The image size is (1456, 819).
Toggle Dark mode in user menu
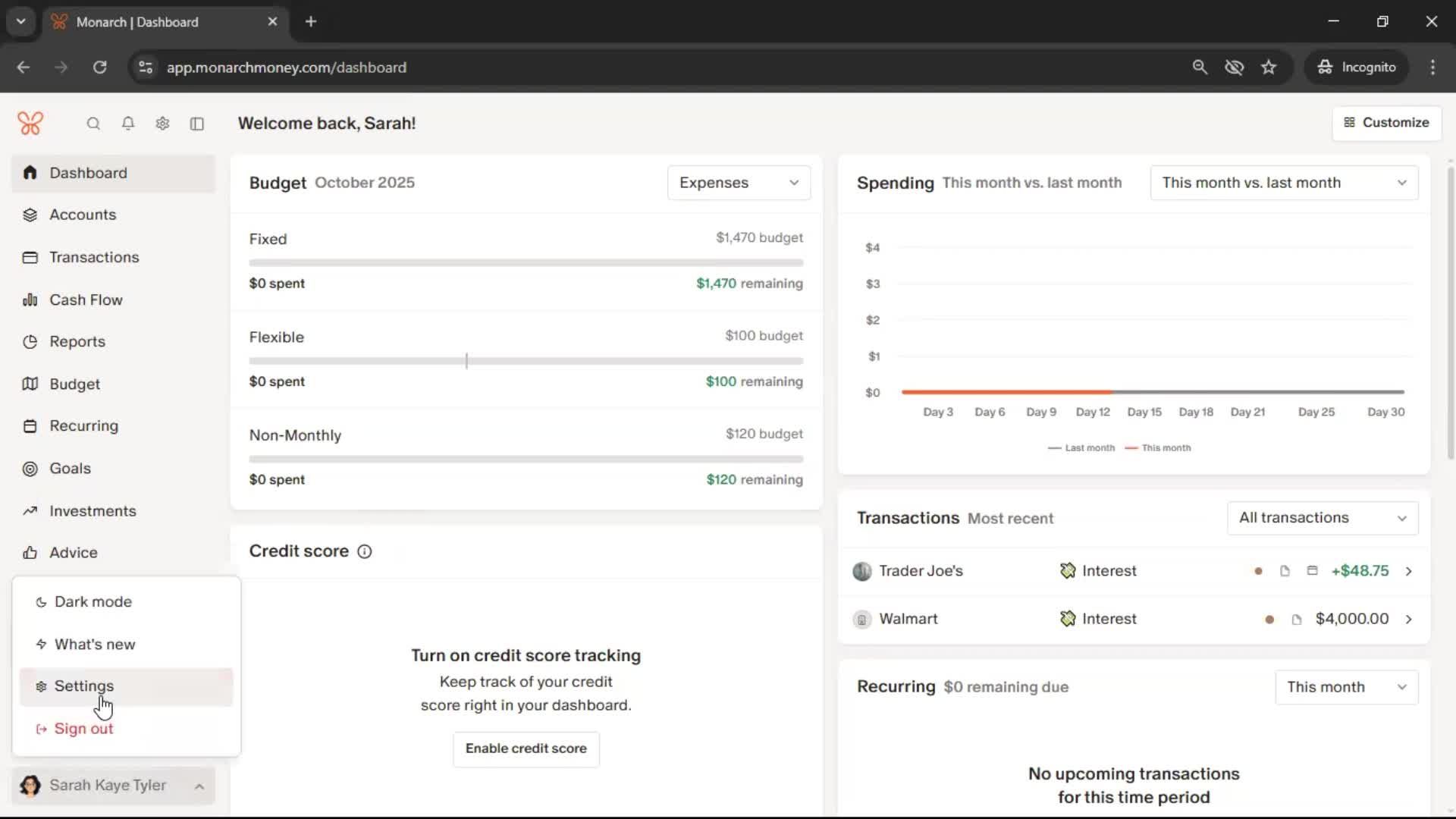(x=93, y=602)
